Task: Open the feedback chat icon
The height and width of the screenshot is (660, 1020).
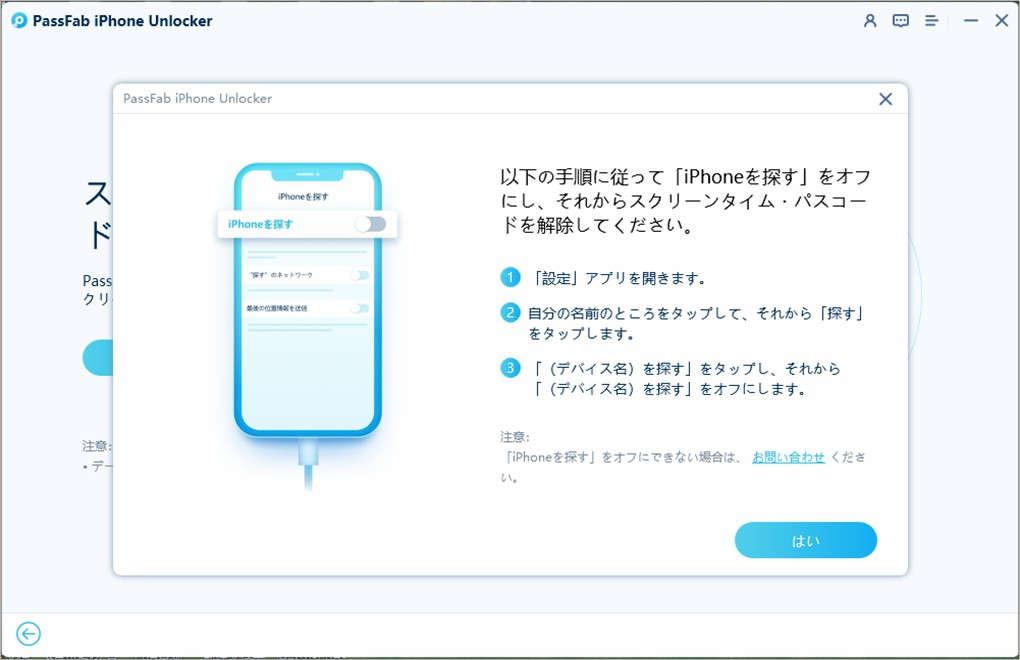Action: tap(900, 21)
